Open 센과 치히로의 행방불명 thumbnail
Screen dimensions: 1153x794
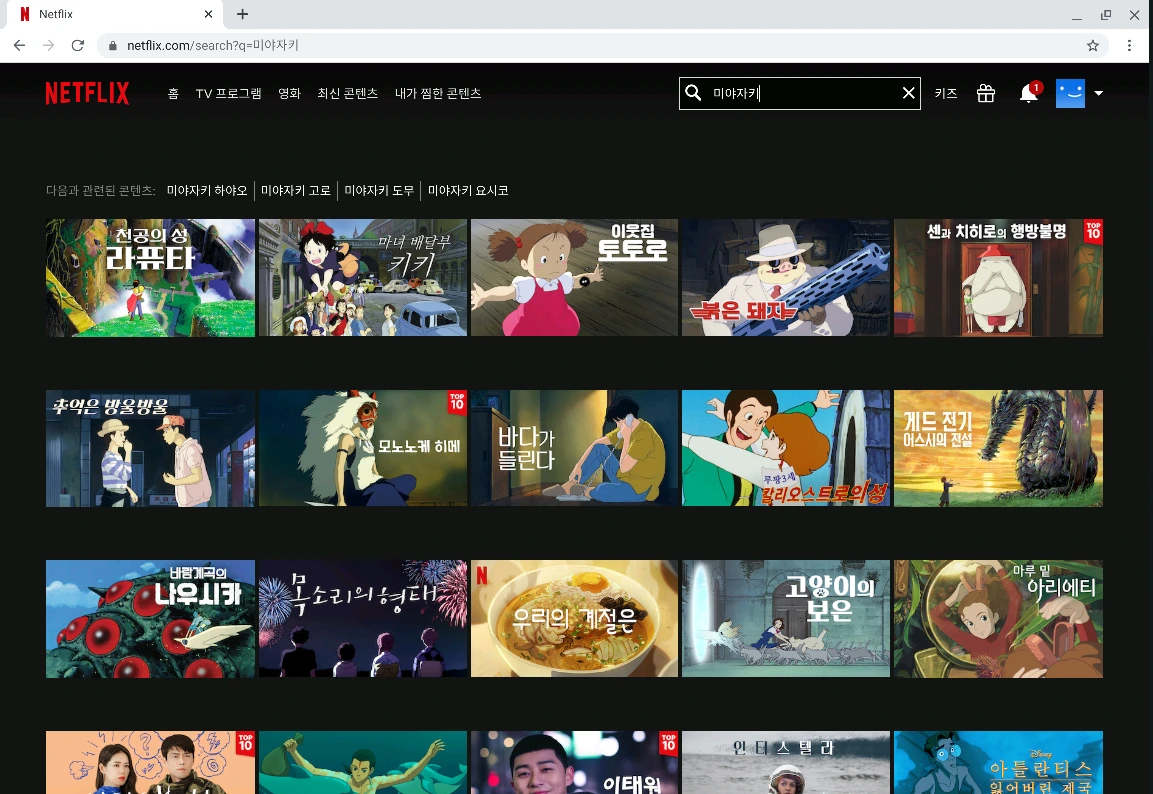click(998, 278)
